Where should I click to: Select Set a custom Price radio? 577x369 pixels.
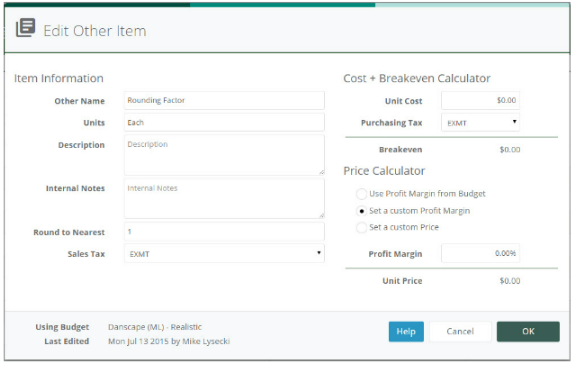click(x=361, y=227)
